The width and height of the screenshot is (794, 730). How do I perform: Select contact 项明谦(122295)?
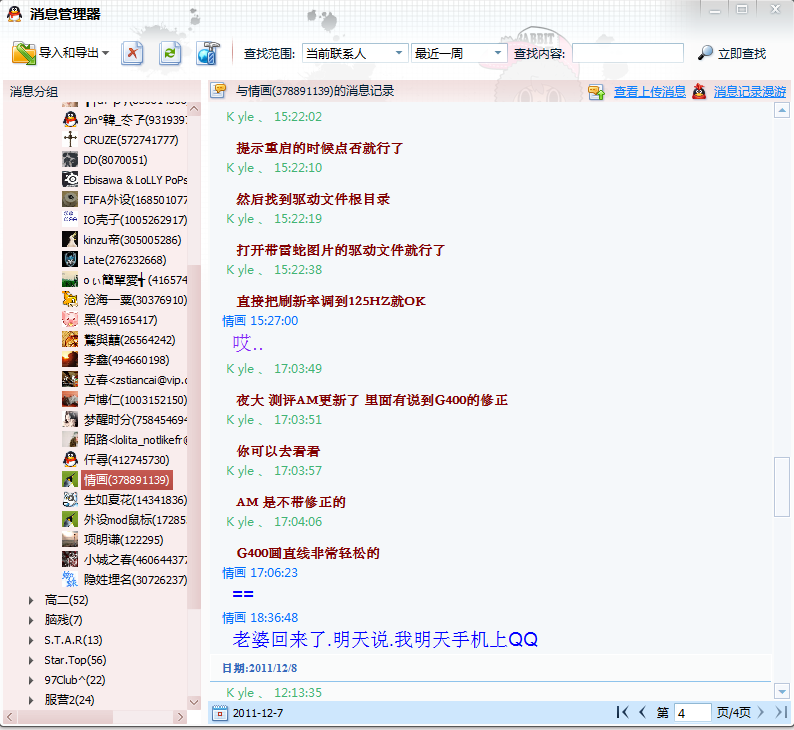[x=125, y=540]
